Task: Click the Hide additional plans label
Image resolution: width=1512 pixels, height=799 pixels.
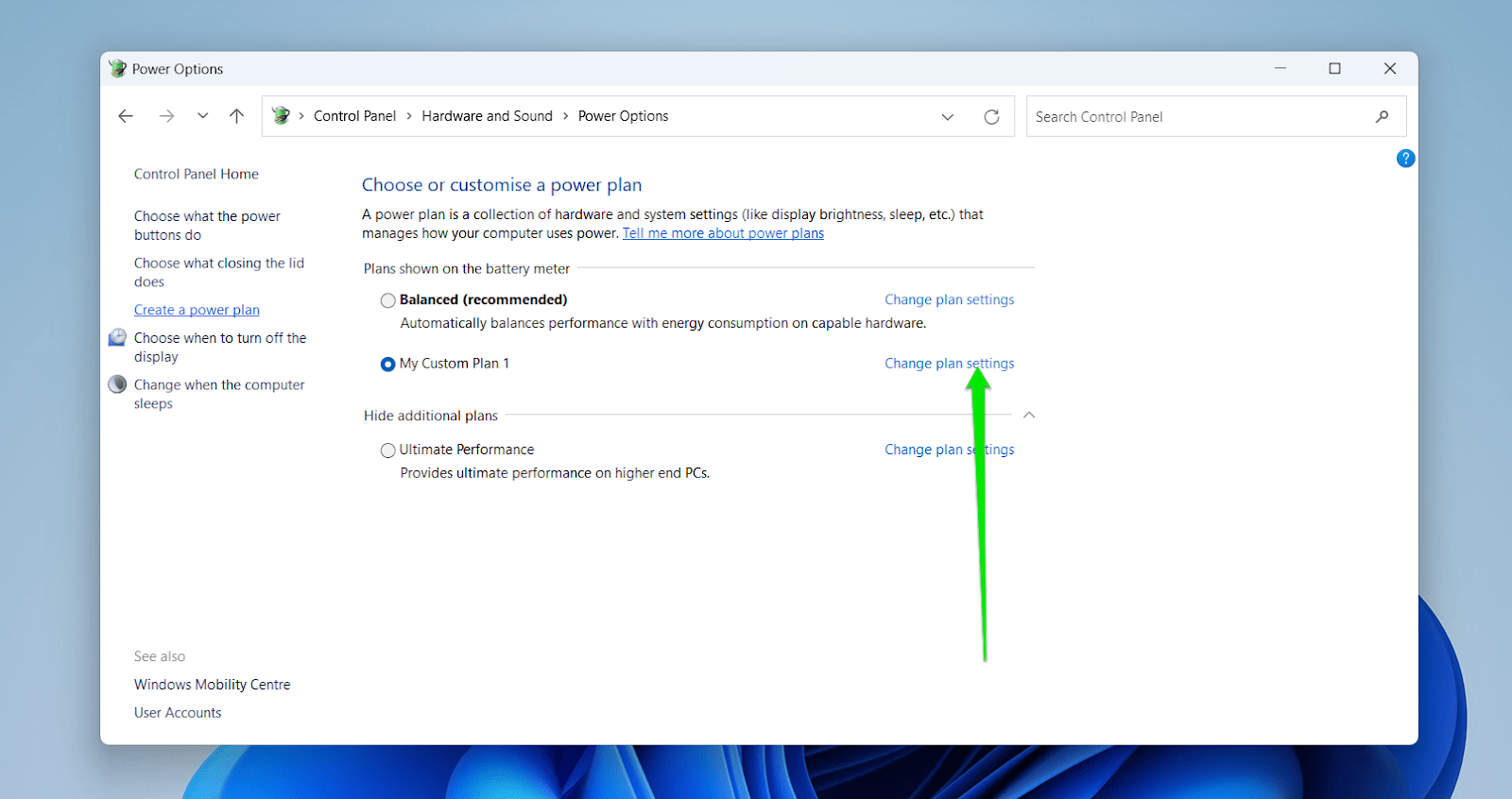Action: pyautogui.click(x=431, y=416)
